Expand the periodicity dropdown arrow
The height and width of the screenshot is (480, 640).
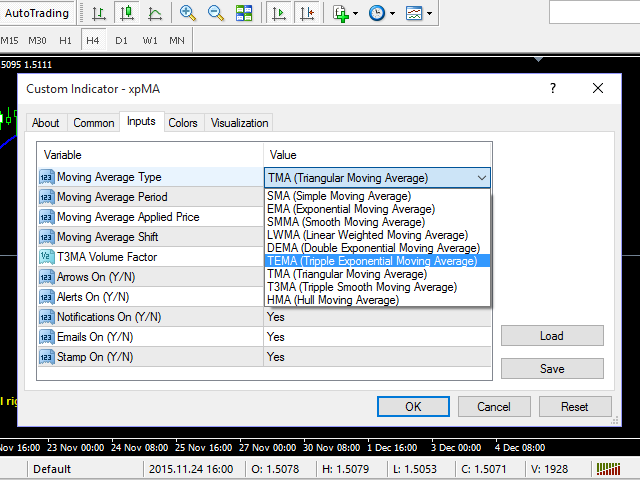click(x=392, y=13)
